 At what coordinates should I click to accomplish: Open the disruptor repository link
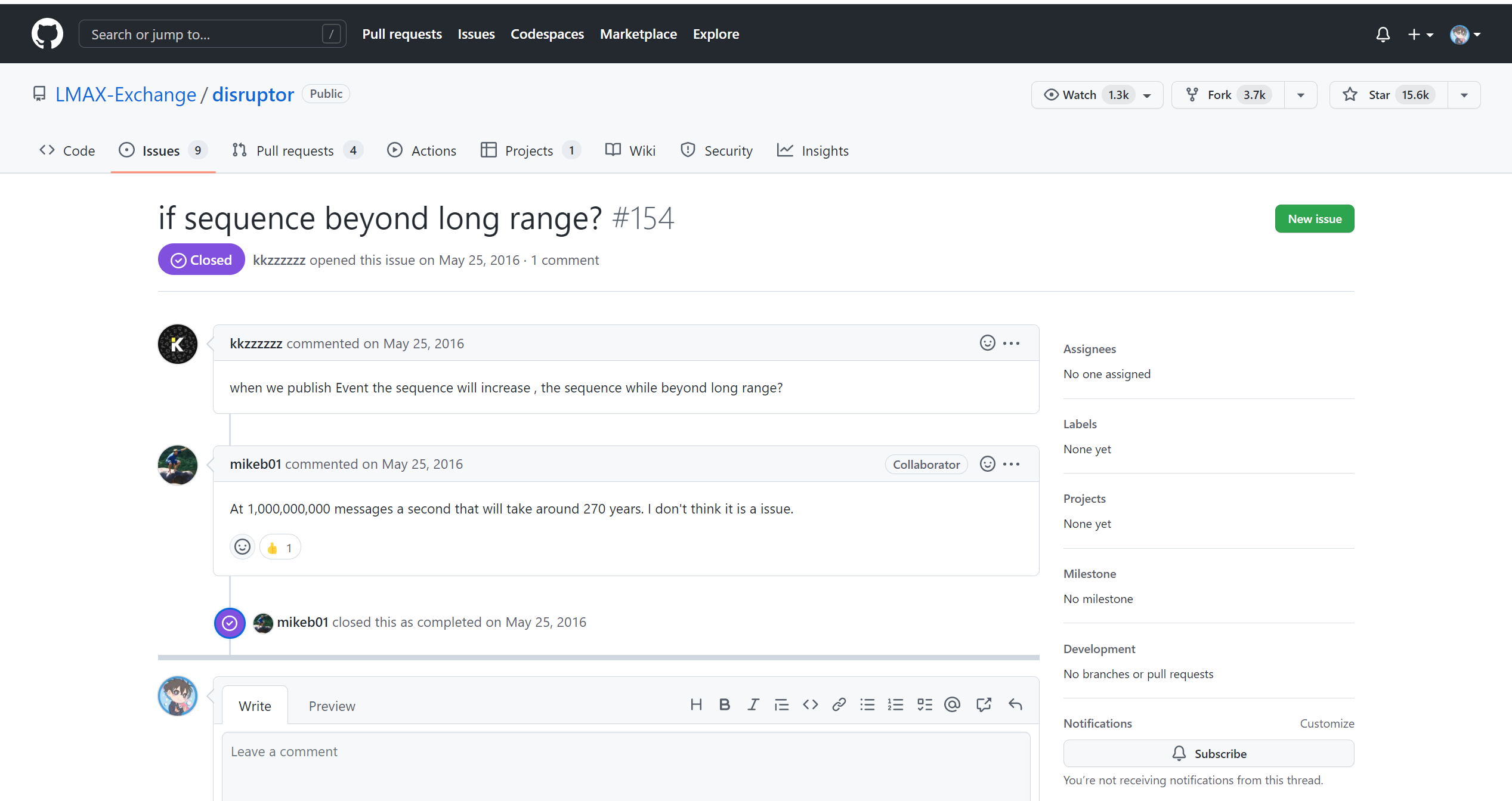click(x=253, y=95)
